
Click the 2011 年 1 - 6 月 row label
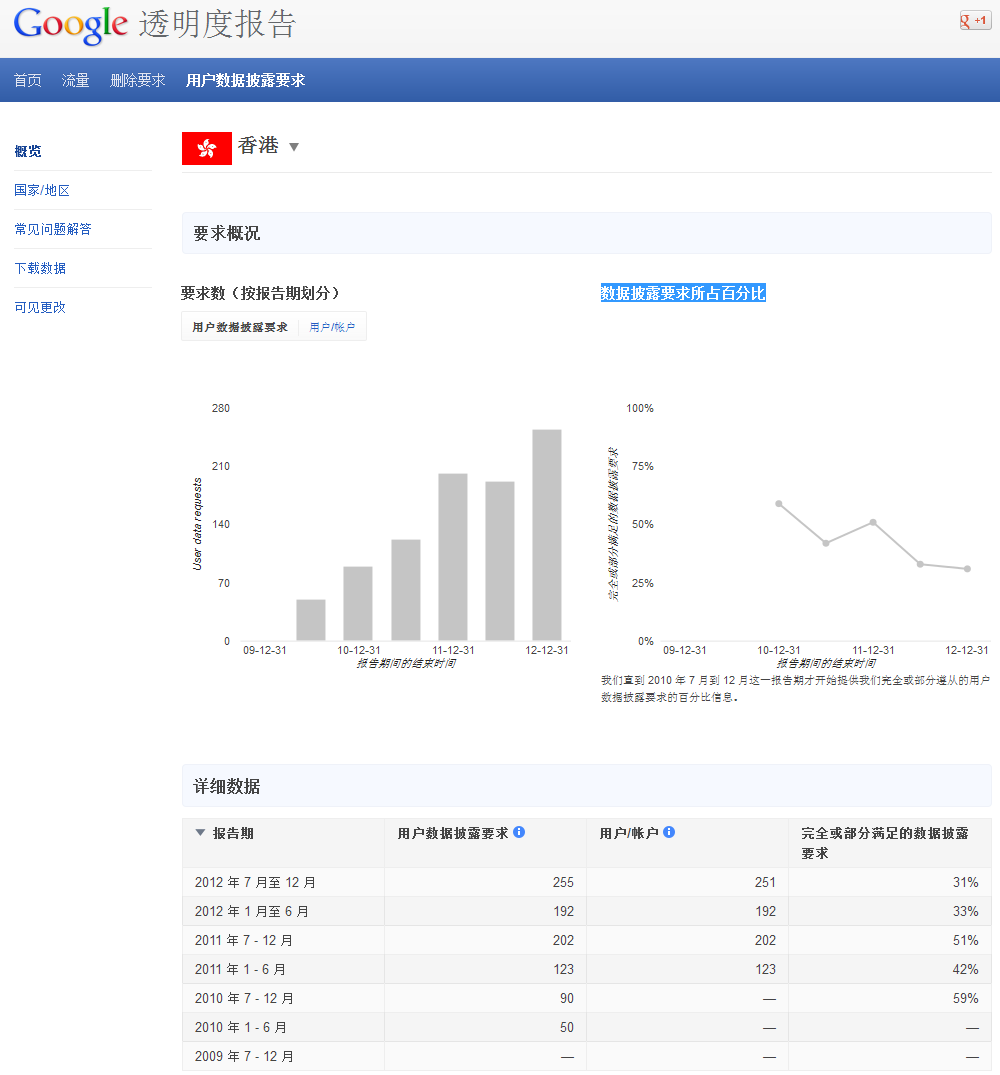[x=241, y=969]
